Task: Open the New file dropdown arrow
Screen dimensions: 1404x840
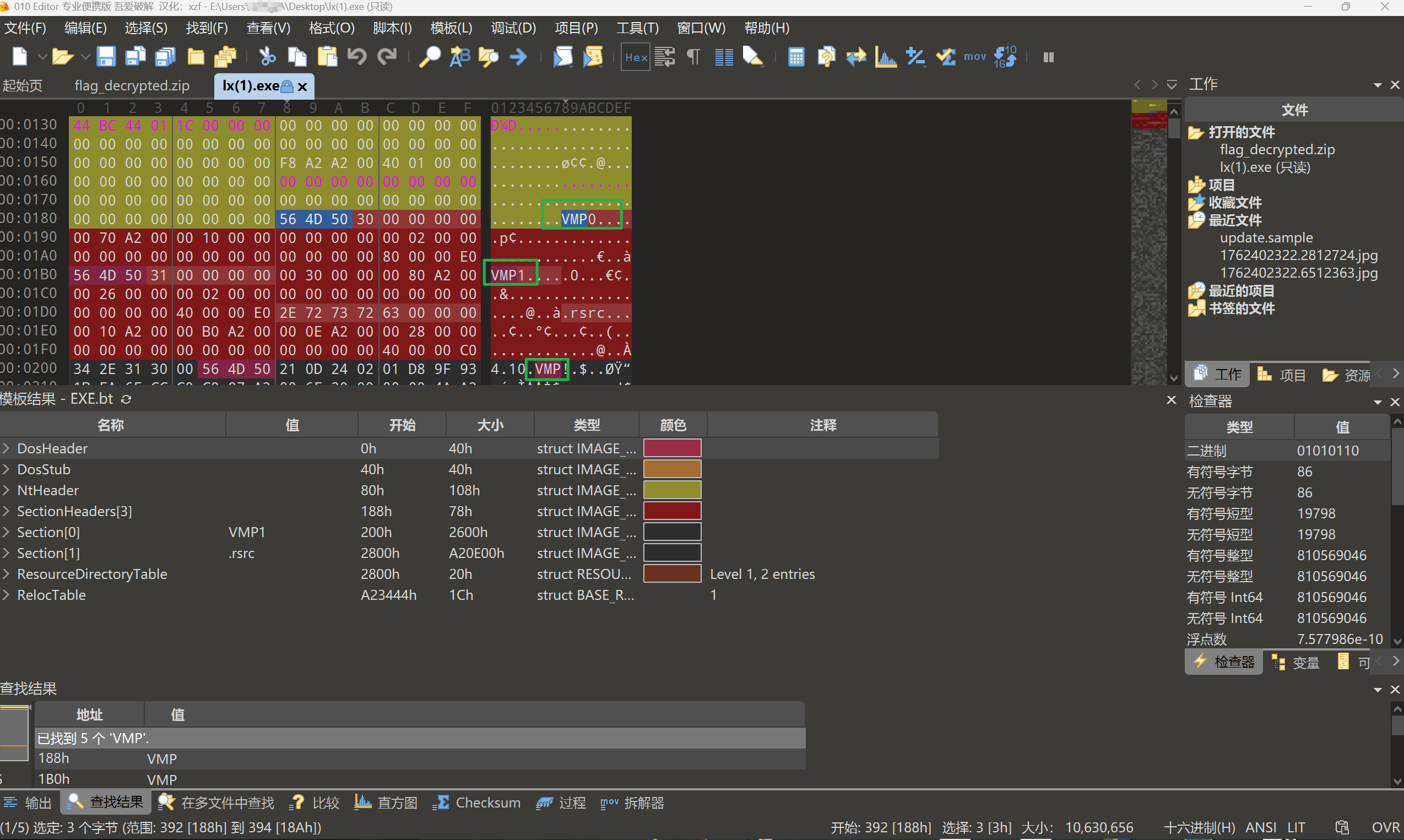Action: click(x=42, y=57)
